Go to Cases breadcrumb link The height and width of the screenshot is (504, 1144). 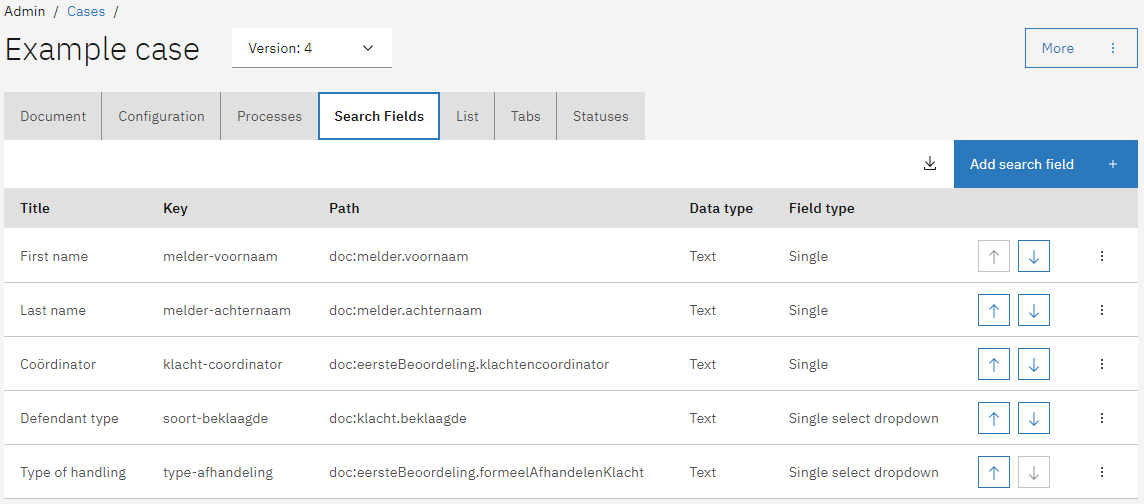tap(86, 11)
